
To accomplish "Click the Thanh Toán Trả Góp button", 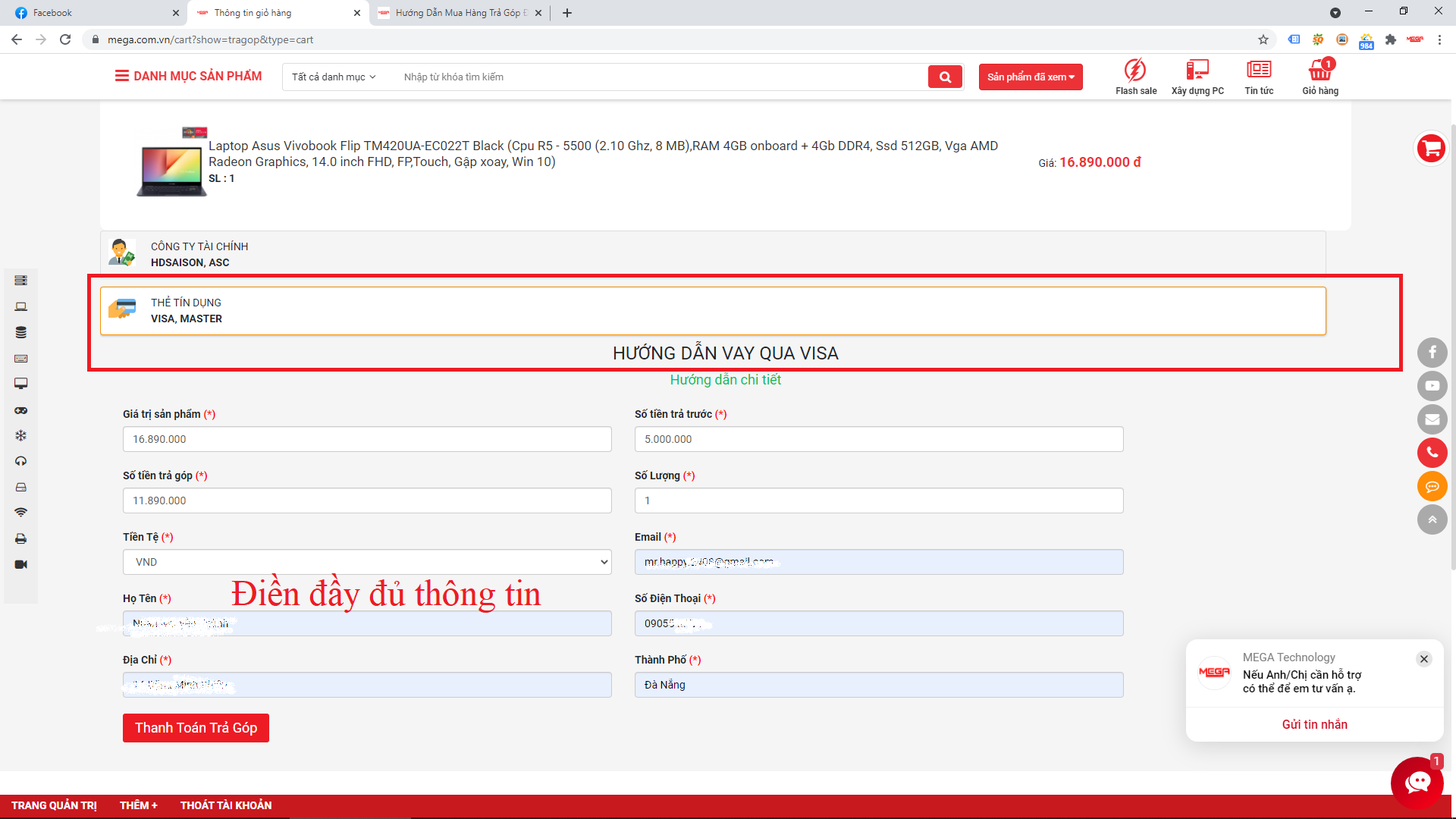I will coord(196,728).
